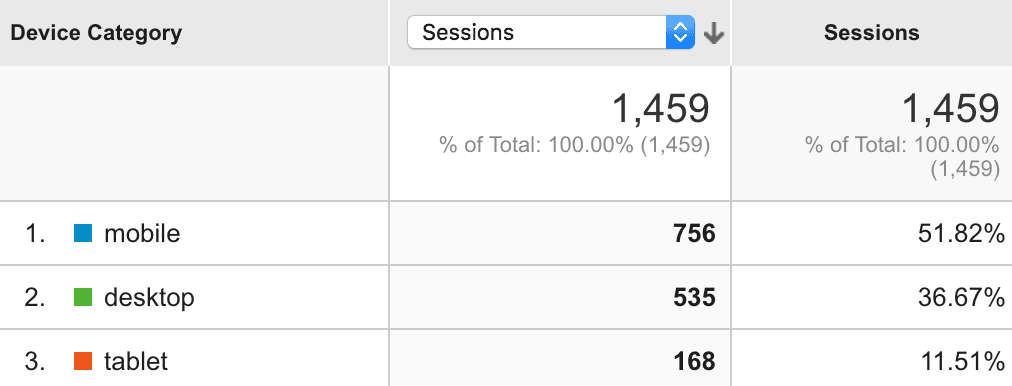Select the desktop device category row
Viewport: 1012px width, 386px height.
click(x=506, y=298)
